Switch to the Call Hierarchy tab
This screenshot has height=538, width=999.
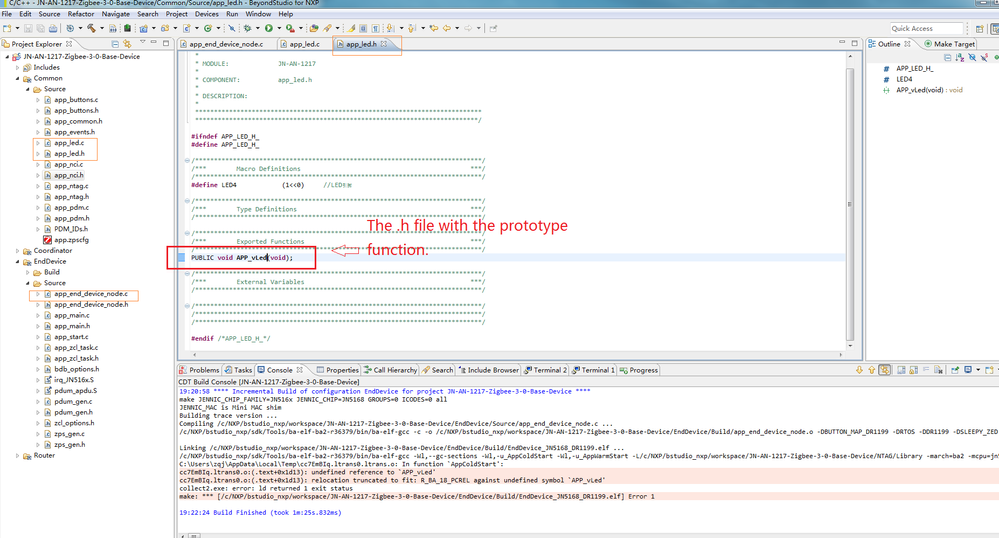click(x=391, y=370)
